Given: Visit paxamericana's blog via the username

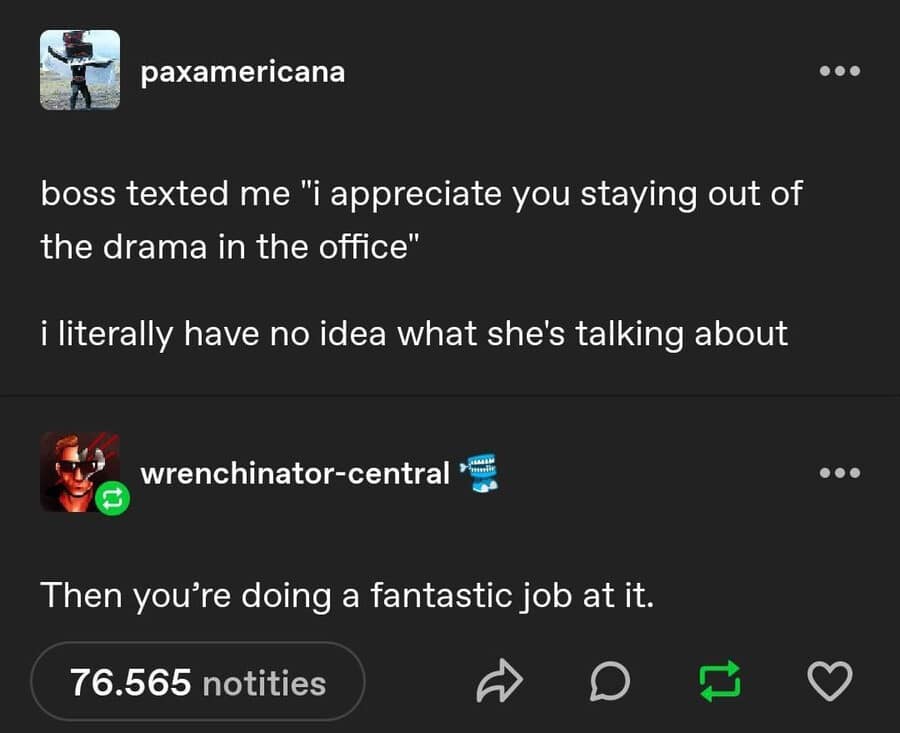Looking at the screenshot, I should point(242,72).
